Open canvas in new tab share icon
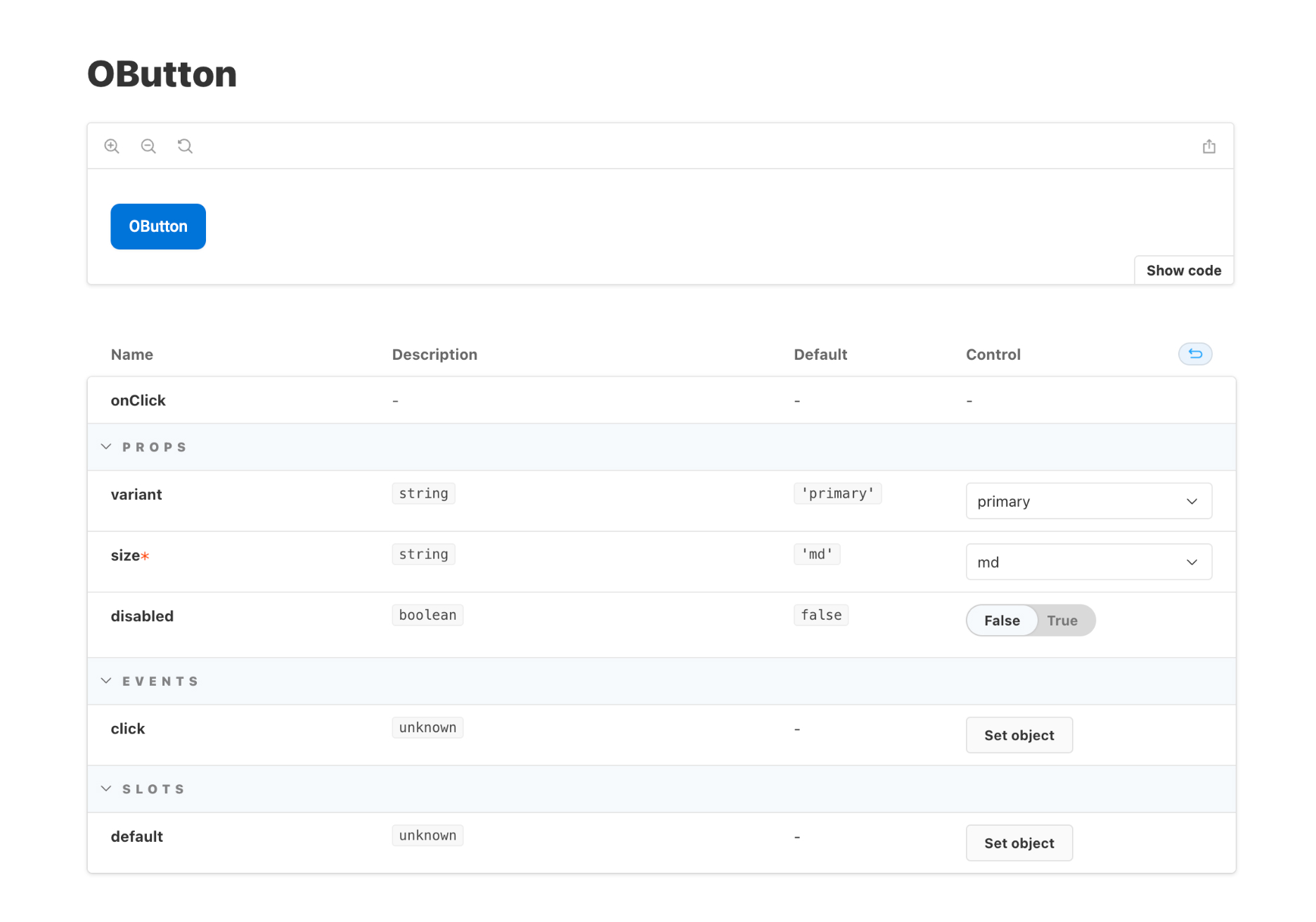Screen dimensions: 1316x922 (x=1208, y=146)
